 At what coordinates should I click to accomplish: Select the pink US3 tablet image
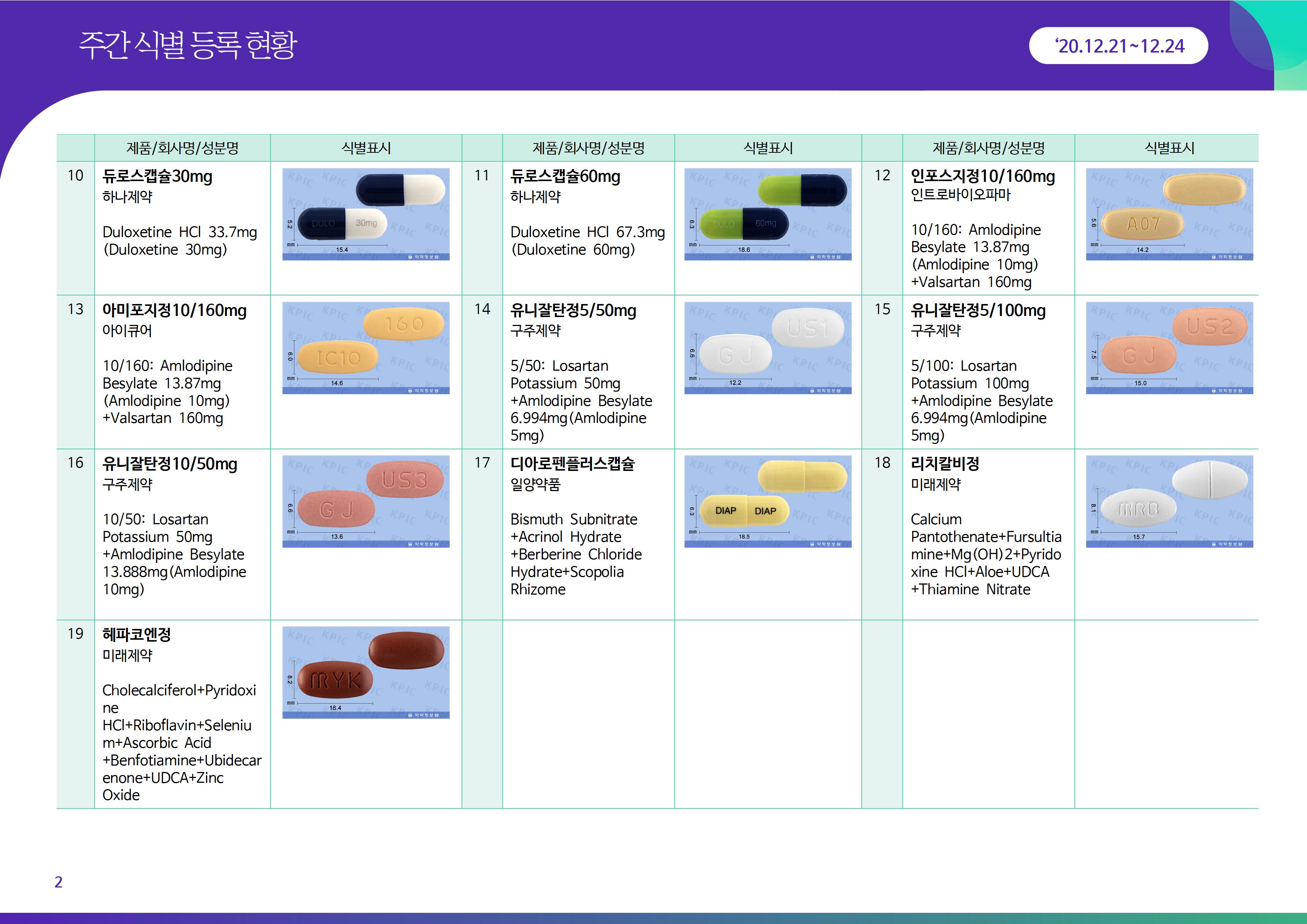365,501
